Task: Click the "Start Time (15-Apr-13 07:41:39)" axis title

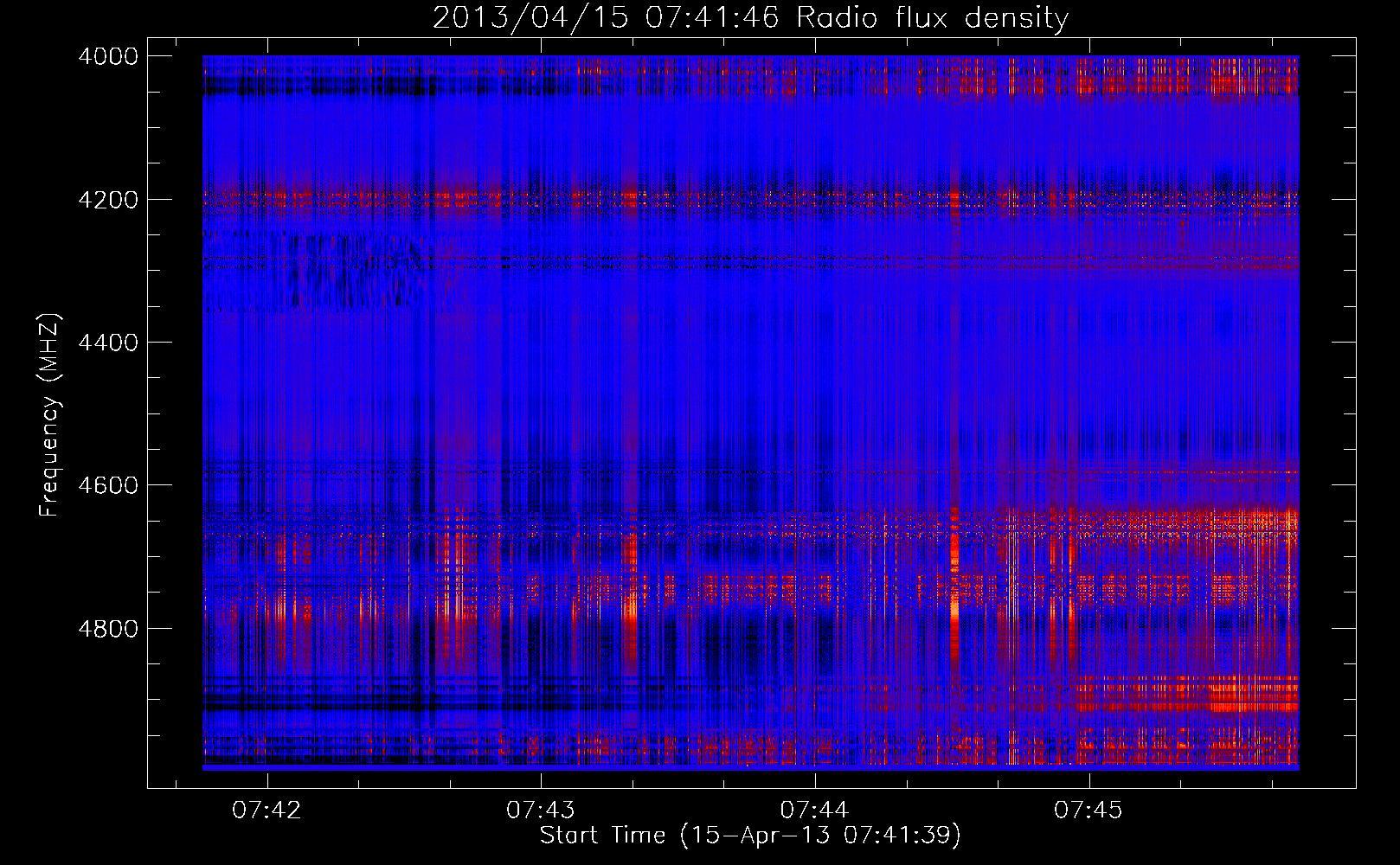Action: click(x=750, y=836)
